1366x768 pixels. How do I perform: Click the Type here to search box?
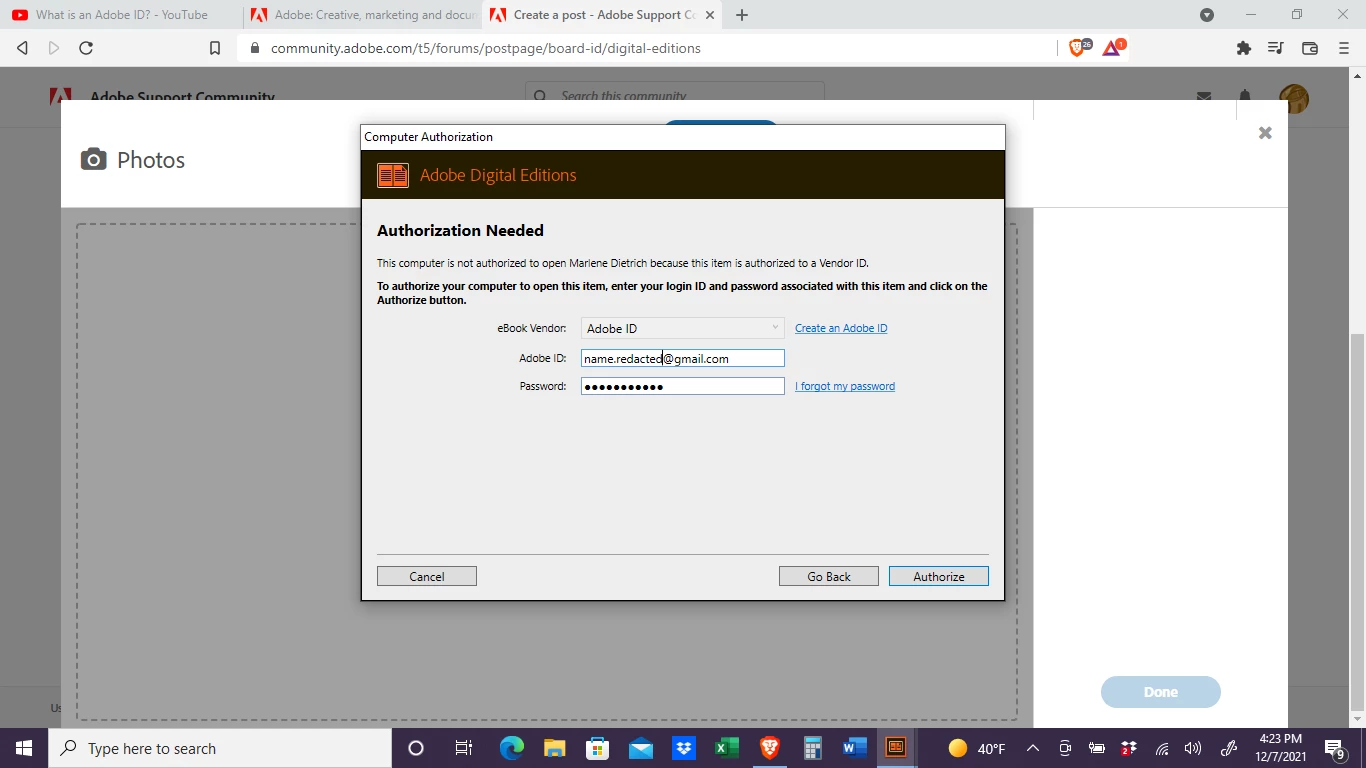click(220, 748)
